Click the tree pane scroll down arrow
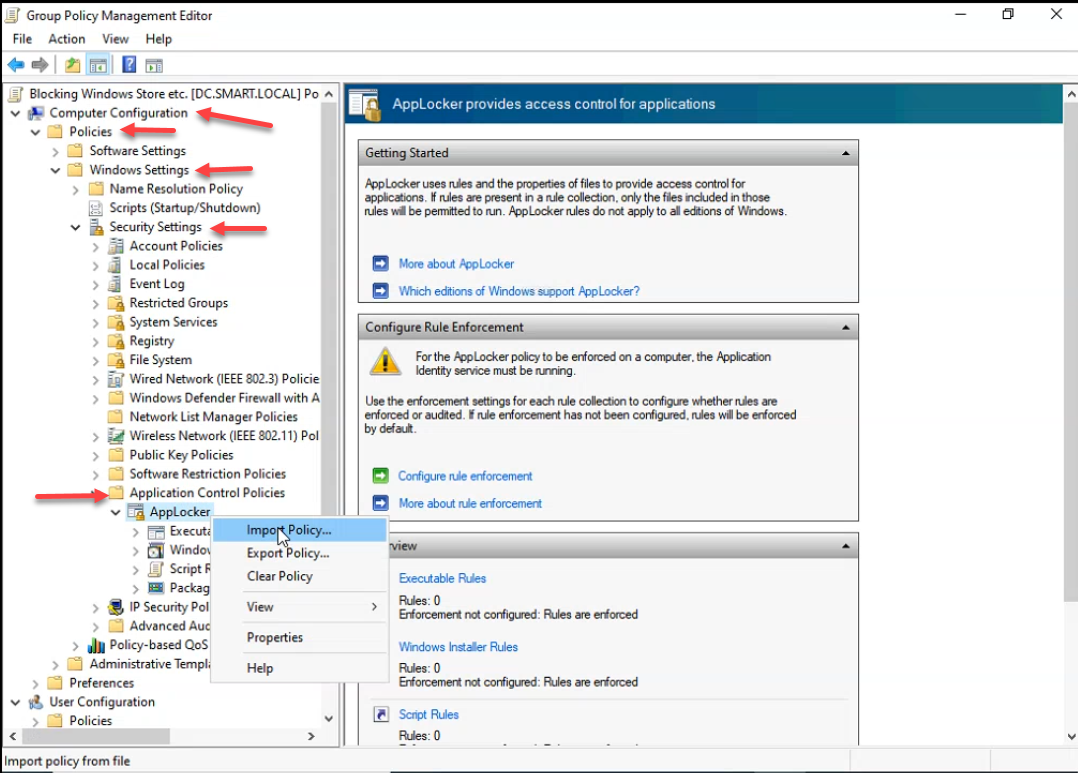 click(329, 719)
